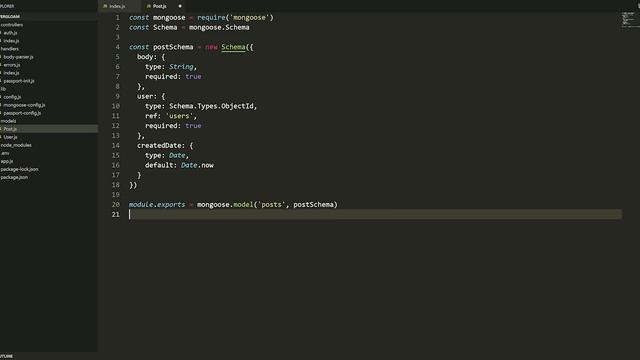The image size is (640, 360).
Task: Click 'createdDate' key on line 14
Action: click(x=159, y=146)
